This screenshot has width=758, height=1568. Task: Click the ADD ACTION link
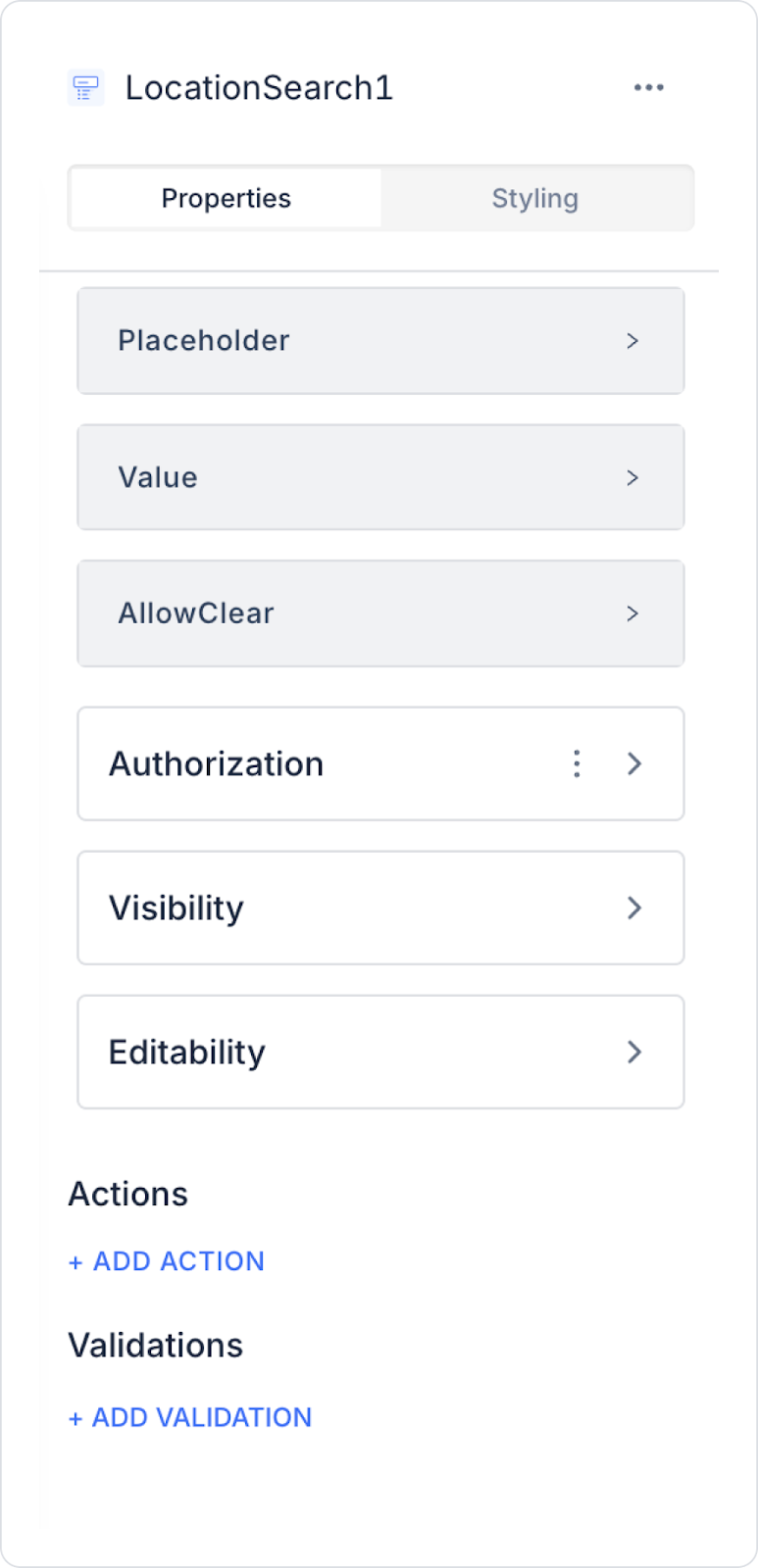(x=167, y=1261)
